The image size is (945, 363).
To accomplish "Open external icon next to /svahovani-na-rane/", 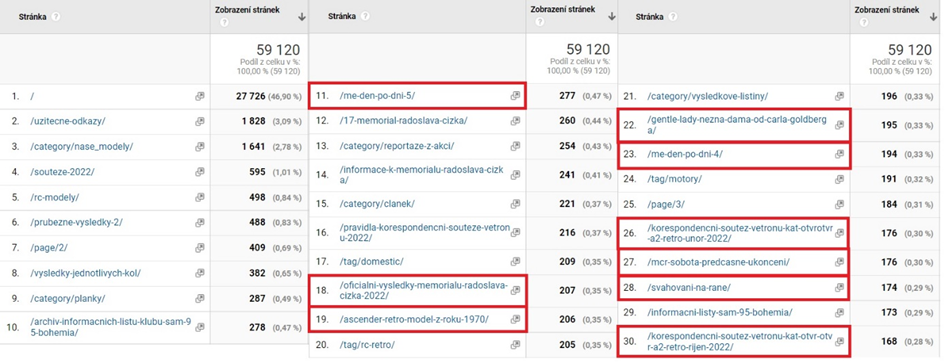I will click(x=840, y=287).
